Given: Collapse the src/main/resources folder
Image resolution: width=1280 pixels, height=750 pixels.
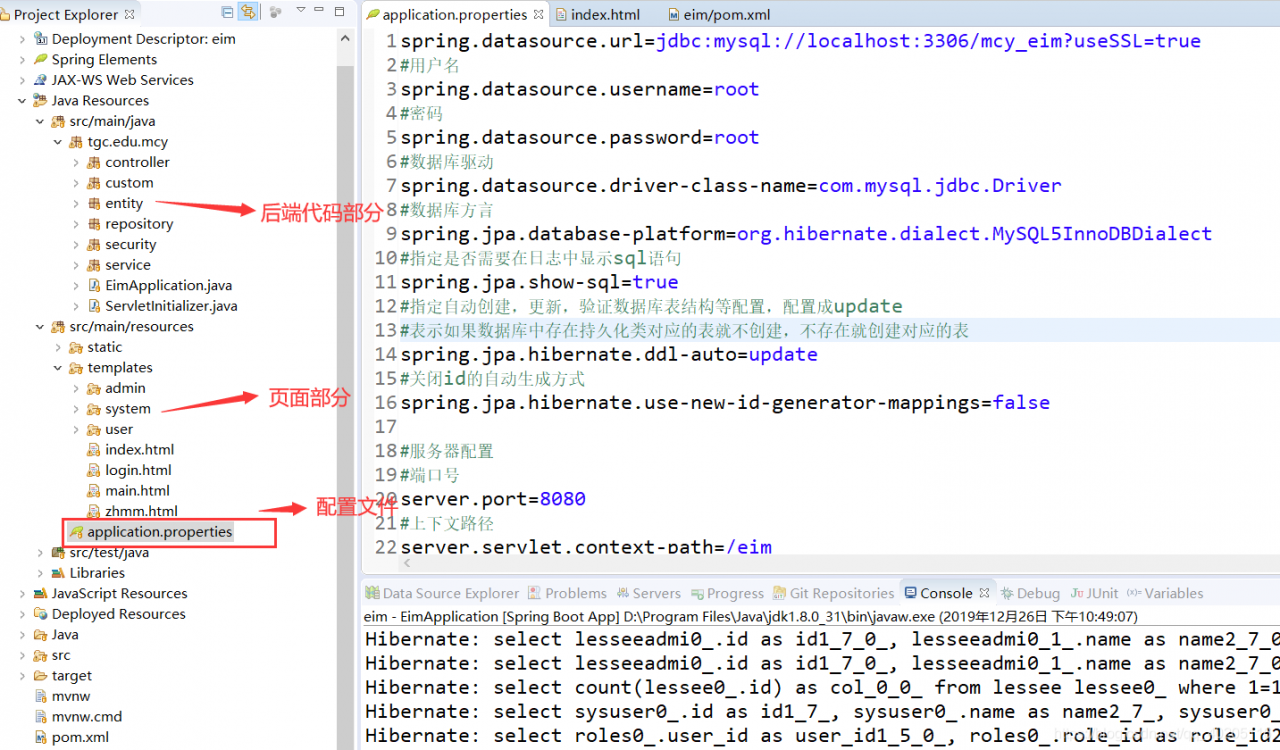Looking at the screenshot, I should pos(40,327).
